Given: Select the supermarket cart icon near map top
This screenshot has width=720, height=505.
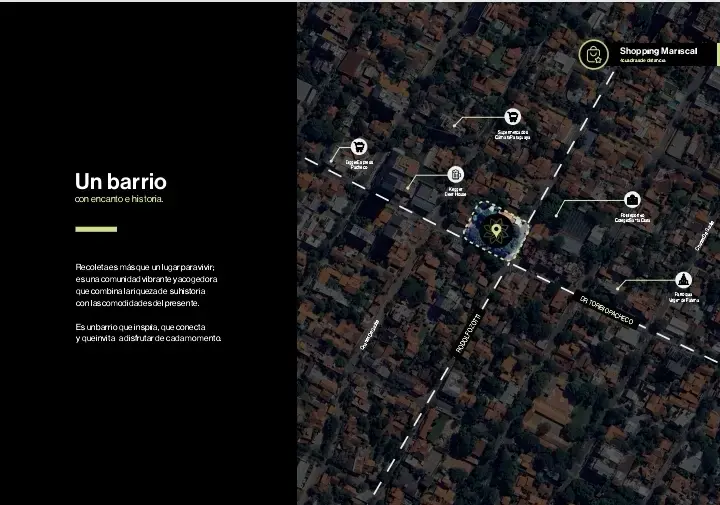Looking at the screenshot, I should coord(513,117).
